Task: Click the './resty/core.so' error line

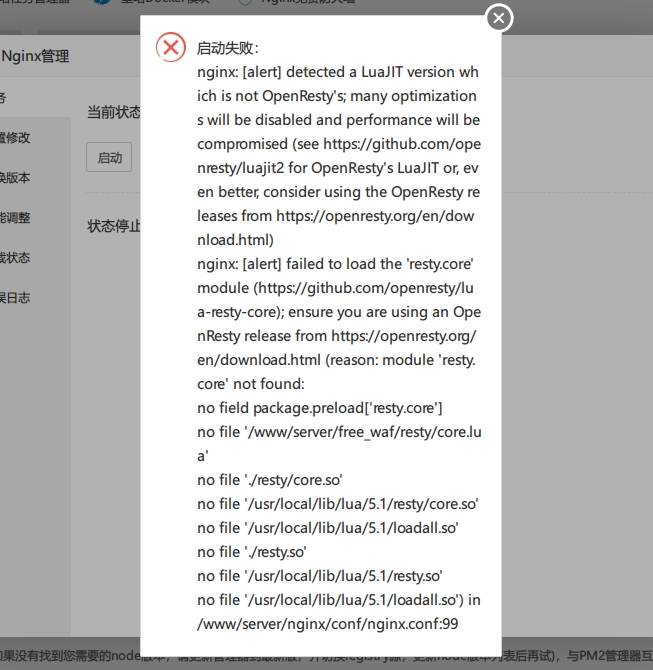Action: tap(270, 480)
